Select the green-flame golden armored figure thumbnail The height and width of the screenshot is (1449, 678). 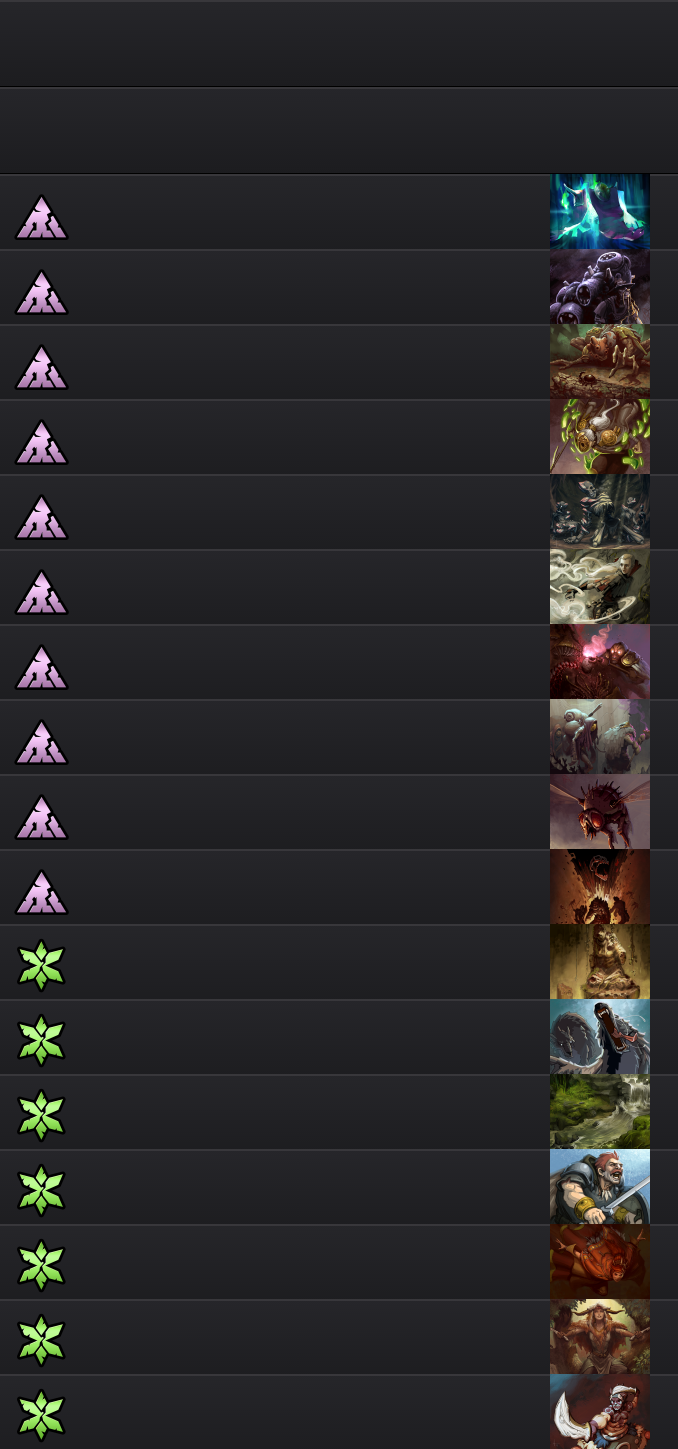pos(600,437)
